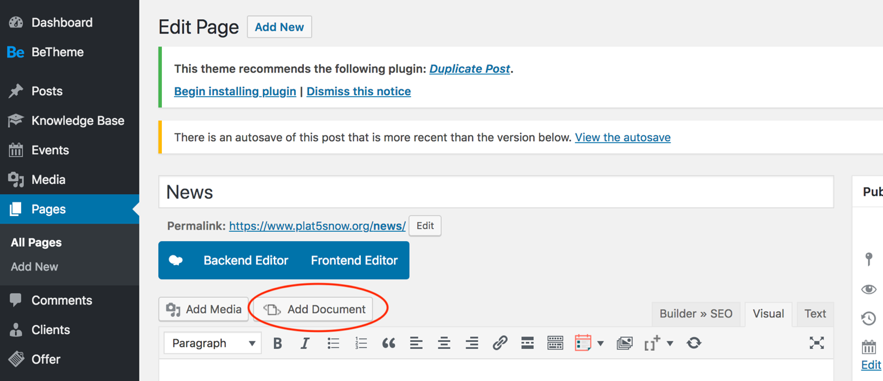Expand the events calendar shortcode dropdown arrow
883x381 pixels.
pyautogui.click(x=600, y=343)
